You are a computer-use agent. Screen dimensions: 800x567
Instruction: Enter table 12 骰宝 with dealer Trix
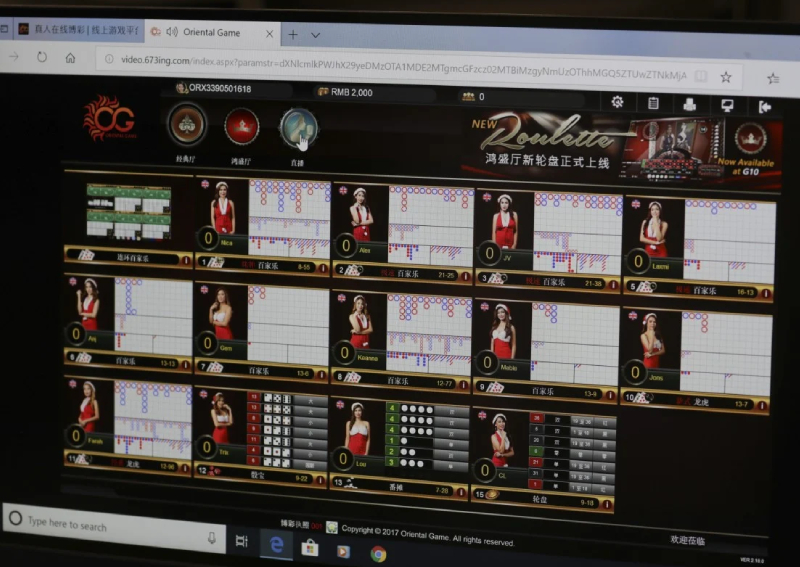[x=260, y=438]
